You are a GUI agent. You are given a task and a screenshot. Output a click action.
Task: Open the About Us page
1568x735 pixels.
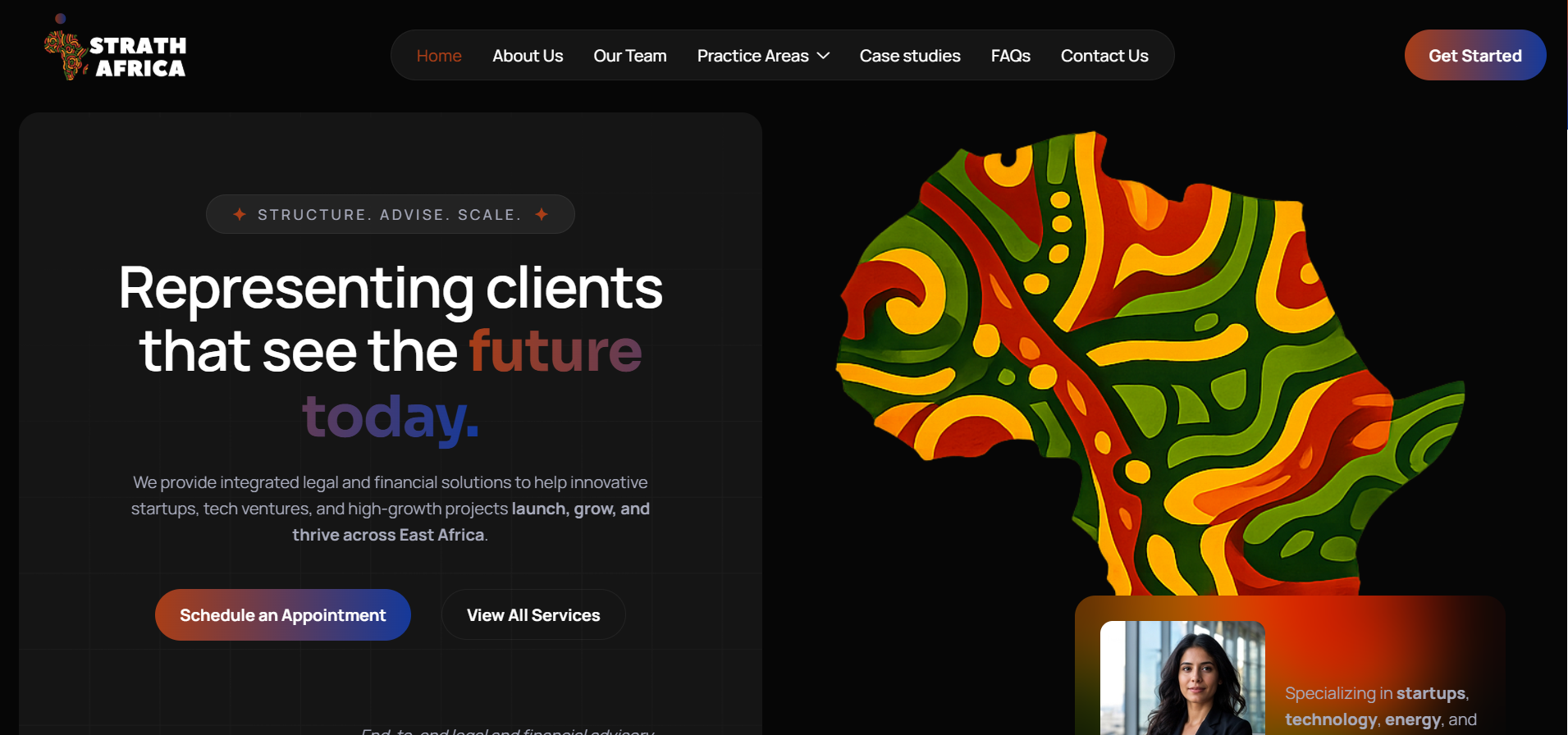[x=528, y=56]
